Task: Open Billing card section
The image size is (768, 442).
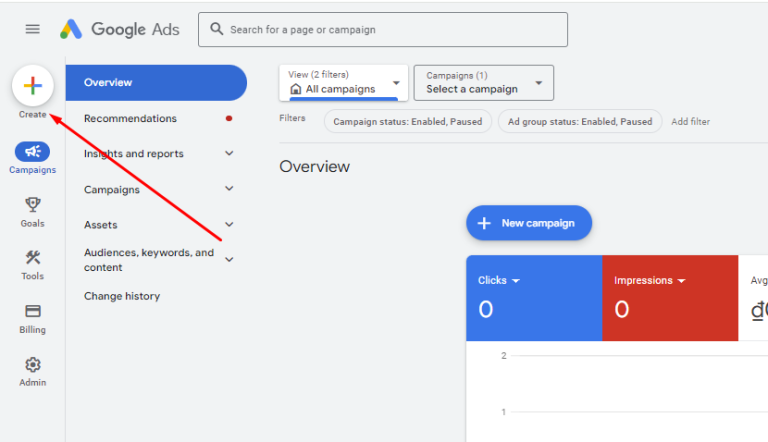Action: 32,319
